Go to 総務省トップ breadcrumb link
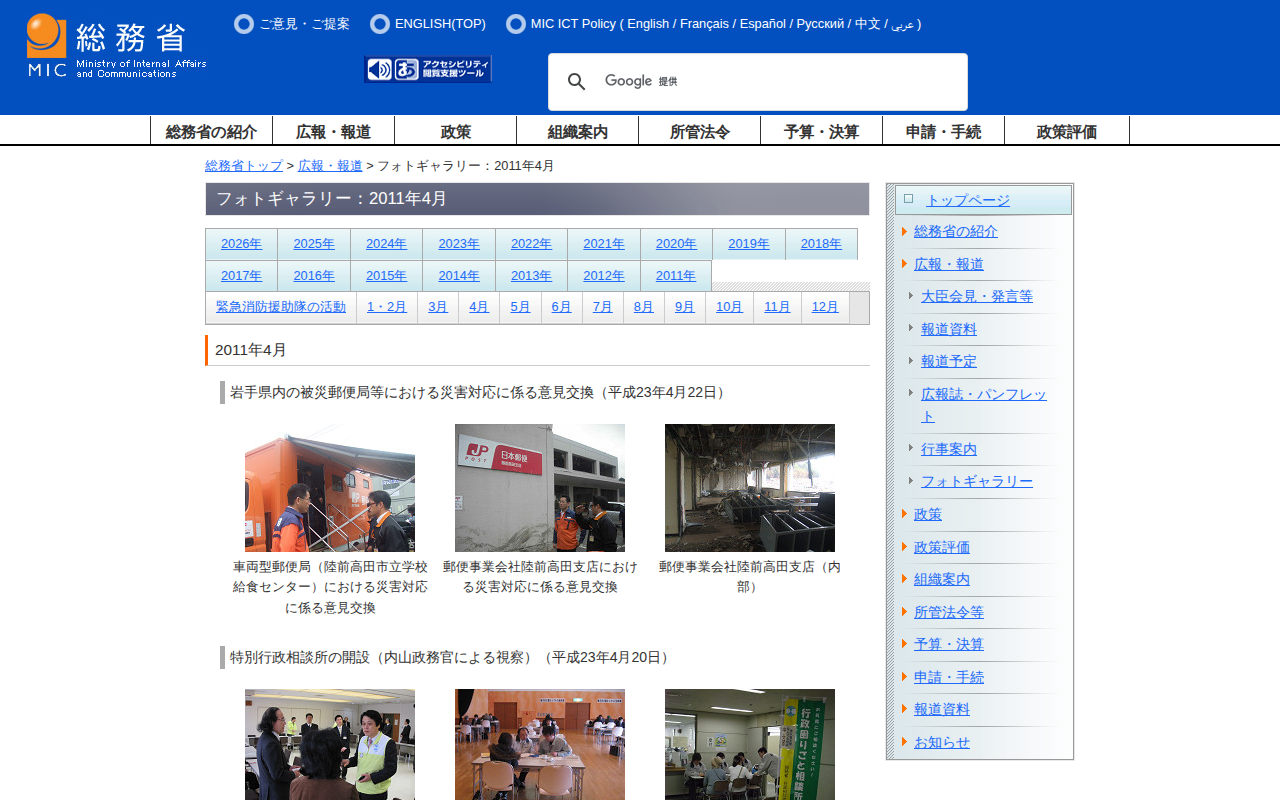 pyautogui.click(x=244, y=166)
